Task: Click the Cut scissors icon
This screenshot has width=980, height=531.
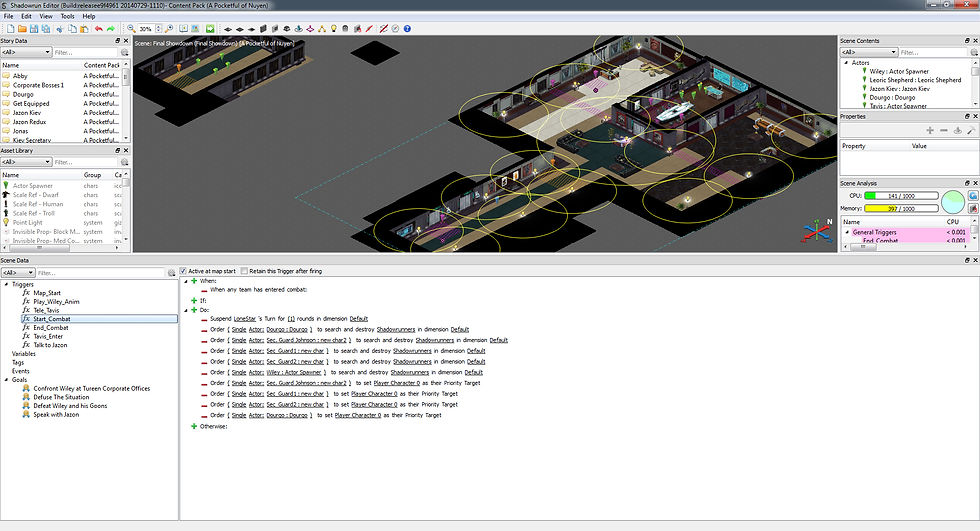Action: tap(60, 29)
